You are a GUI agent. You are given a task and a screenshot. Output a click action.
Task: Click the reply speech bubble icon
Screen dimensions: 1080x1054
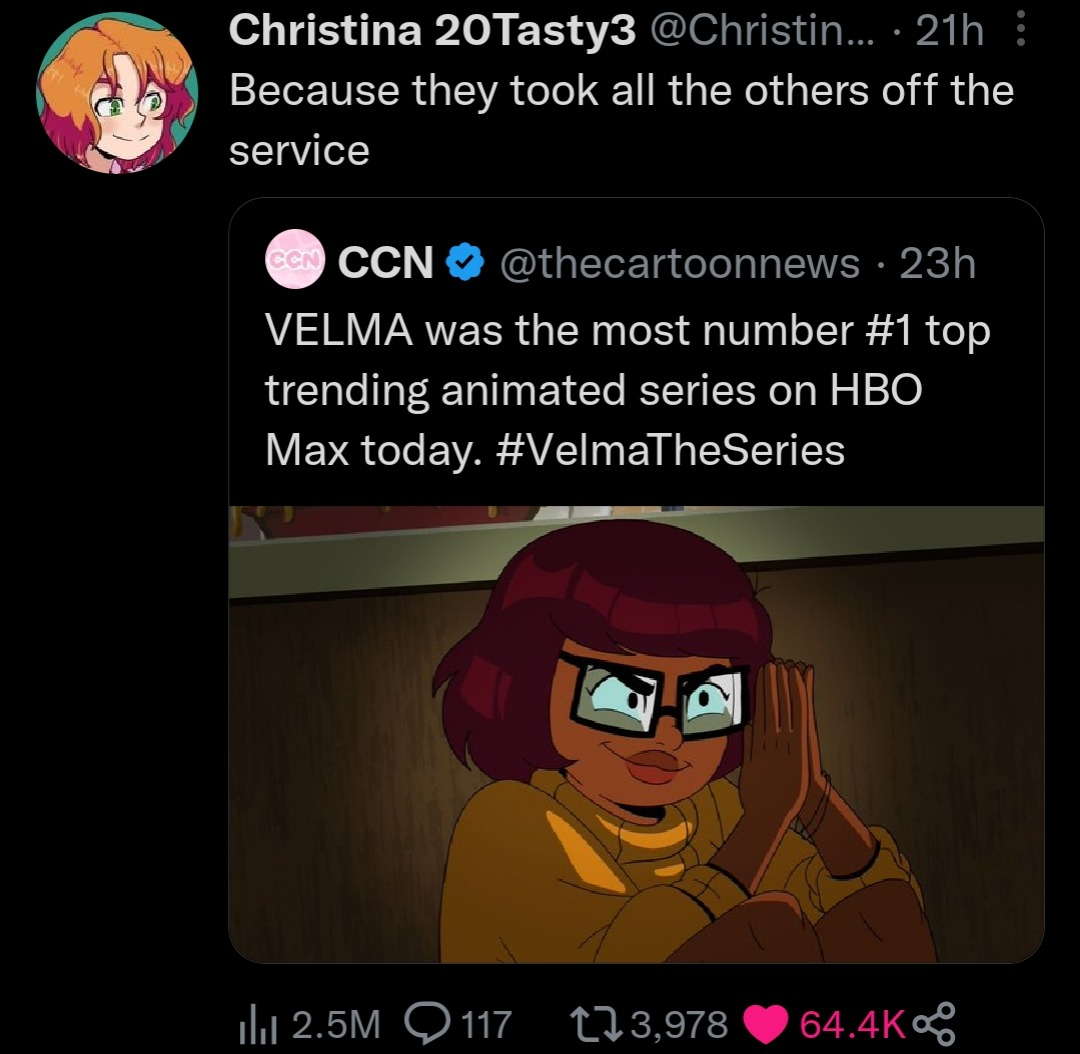(x=427, y=1022)
